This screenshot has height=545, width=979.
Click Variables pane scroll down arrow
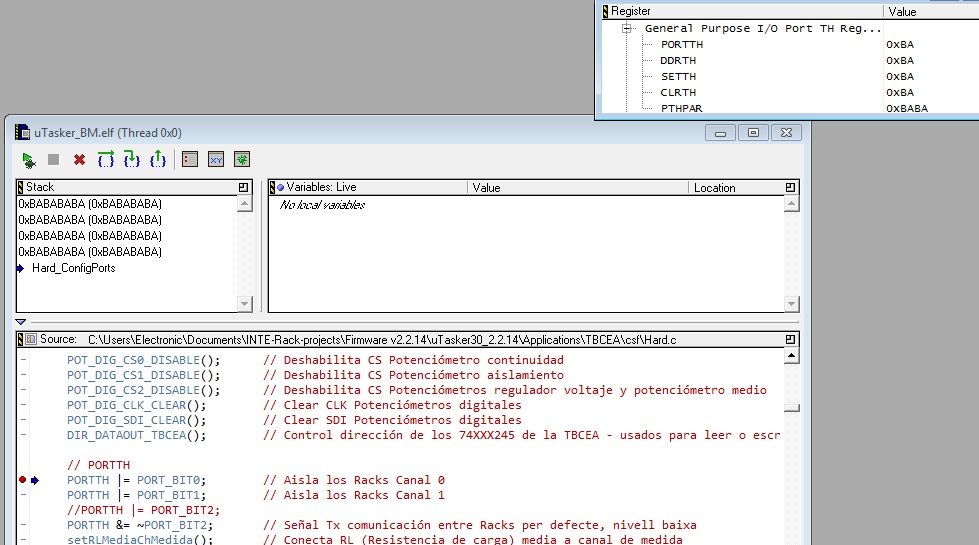tap(792, 304)
